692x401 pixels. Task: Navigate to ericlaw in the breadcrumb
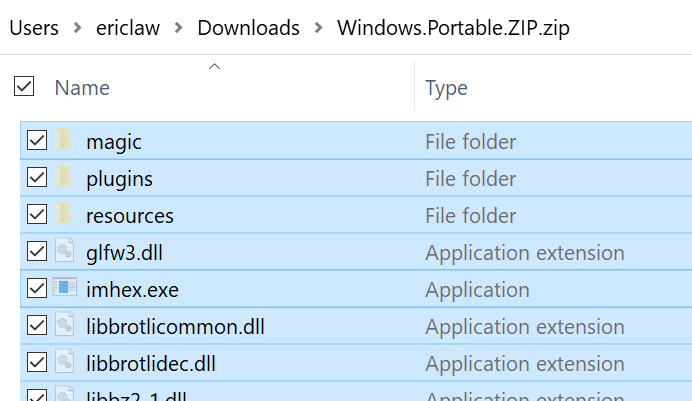[128, 28]
